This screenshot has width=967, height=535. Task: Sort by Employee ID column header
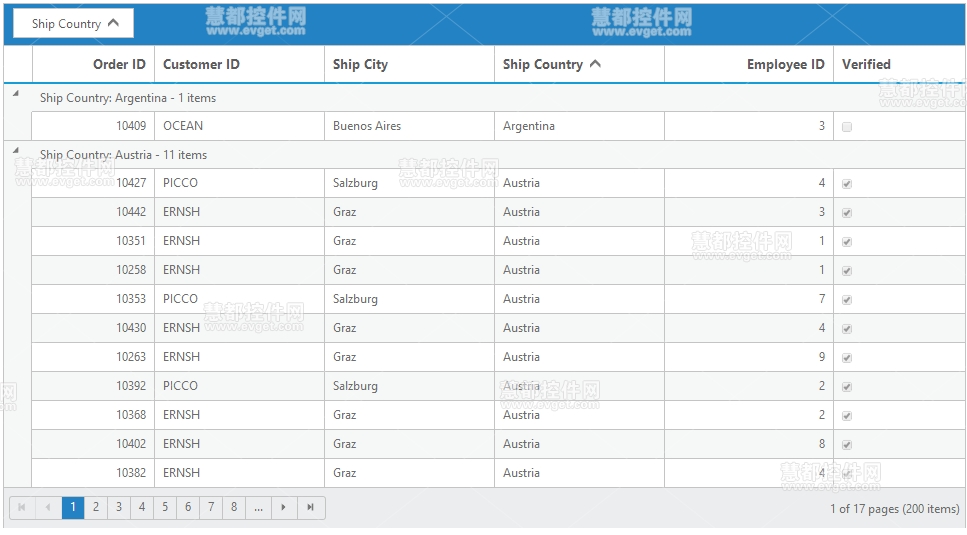pyautogui.click(x=749, y=64)
